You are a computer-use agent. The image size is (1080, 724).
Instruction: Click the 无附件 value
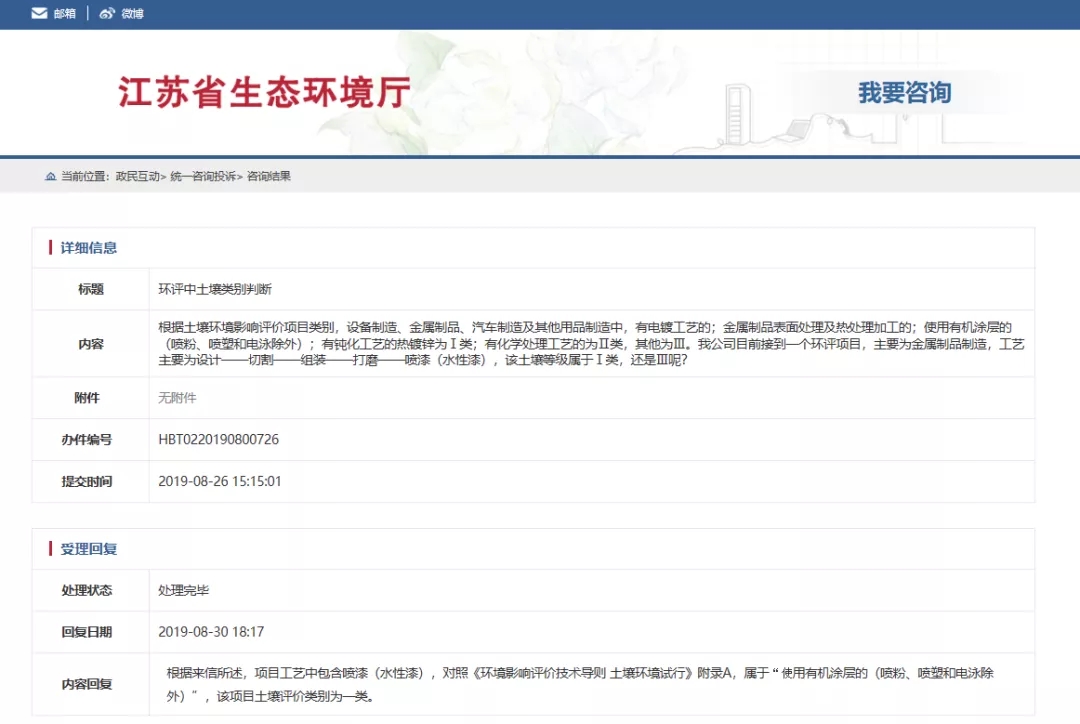coord(177,398)
